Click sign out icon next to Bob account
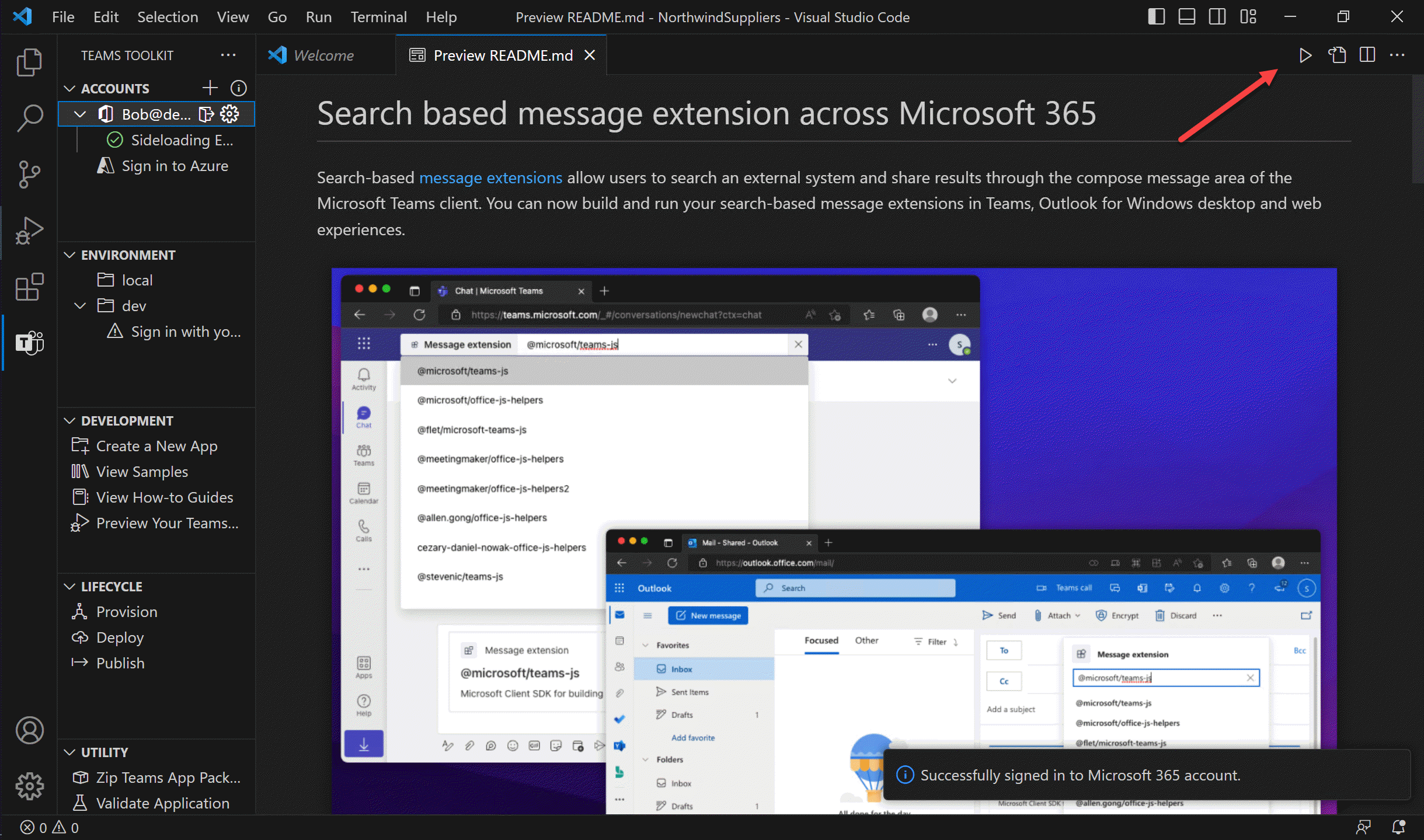The height and width of the screenshot is (840, 1424). click(206, 114)
